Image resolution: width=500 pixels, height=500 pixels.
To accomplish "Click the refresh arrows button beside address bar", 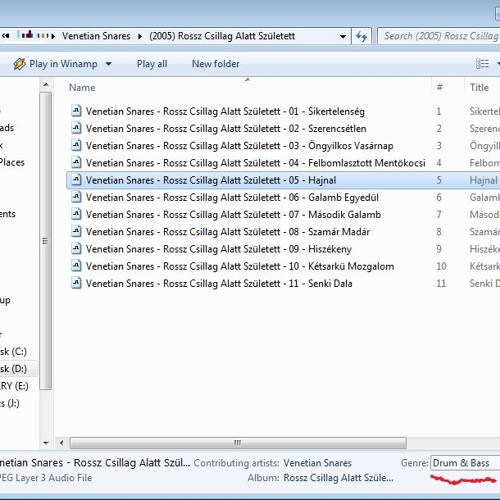I will (361, 36).
